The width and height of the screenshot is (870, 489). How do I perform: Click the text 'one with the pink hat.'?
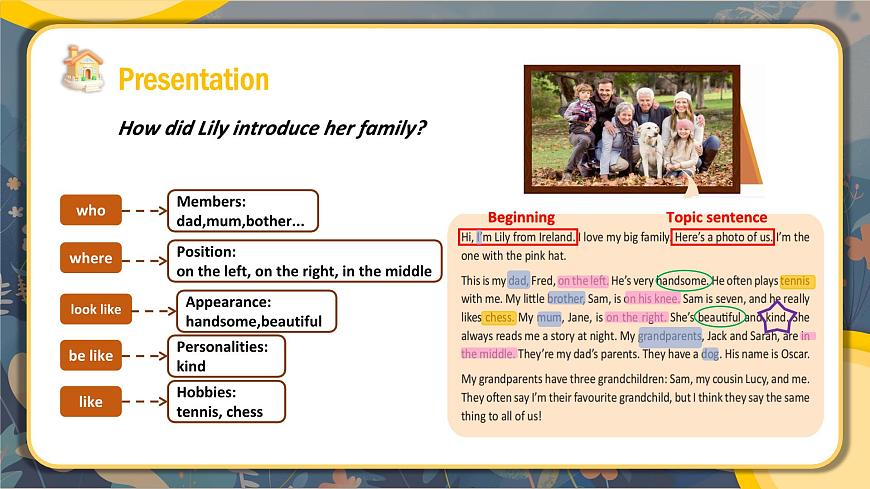tap(514, 256)
